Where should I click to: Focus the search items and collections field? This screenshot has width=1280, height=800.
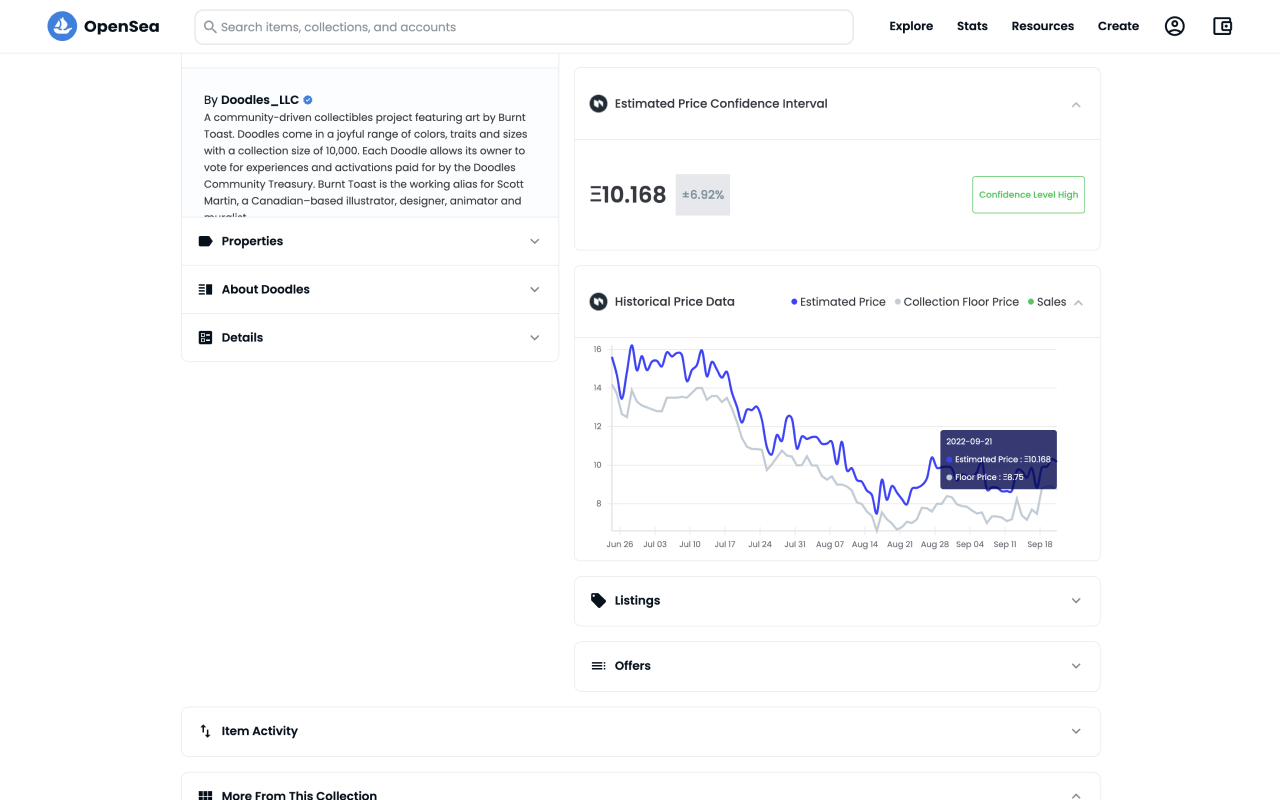point(524,27)
